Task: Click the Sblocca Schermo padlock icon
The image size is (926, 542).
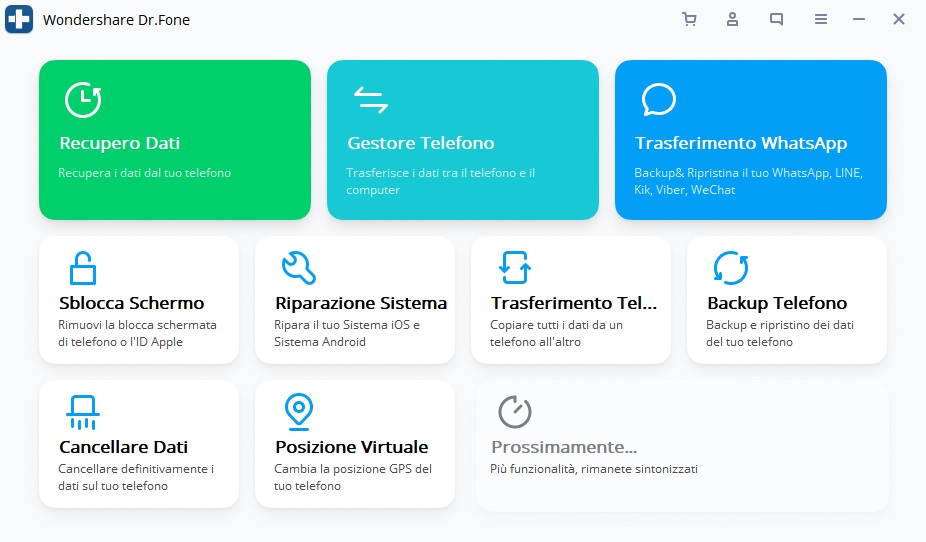Action: 83,268
